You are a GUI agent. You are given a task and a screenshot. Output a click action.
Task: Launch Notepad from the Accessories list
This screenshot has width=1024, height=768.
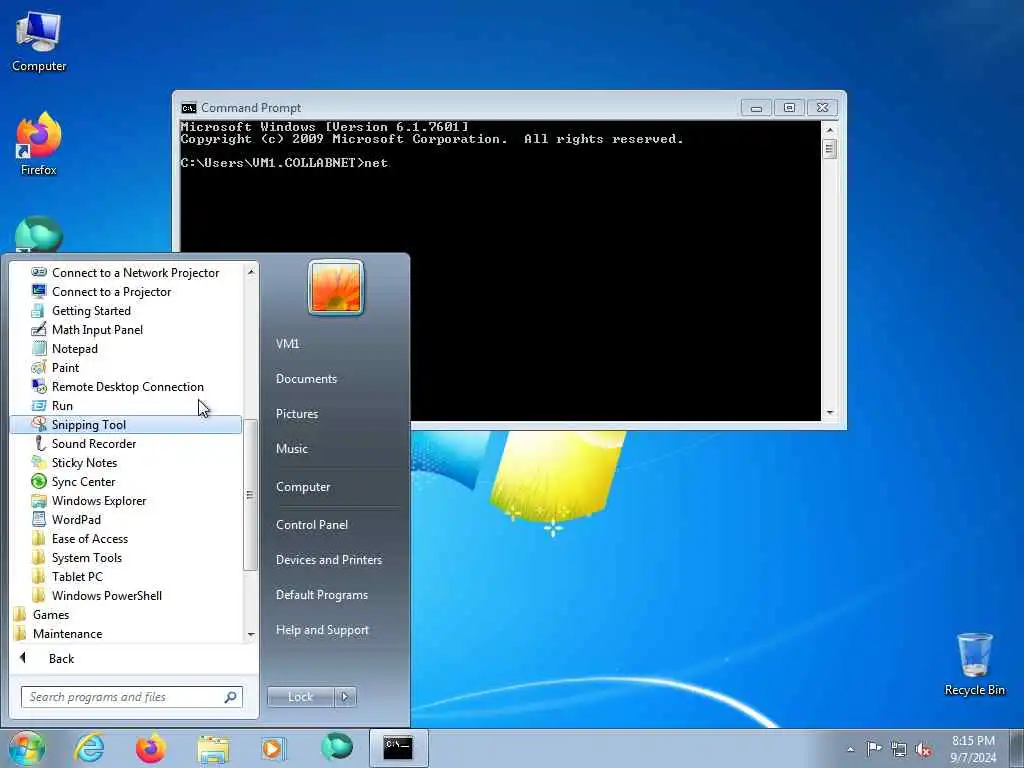click(125, 349)
